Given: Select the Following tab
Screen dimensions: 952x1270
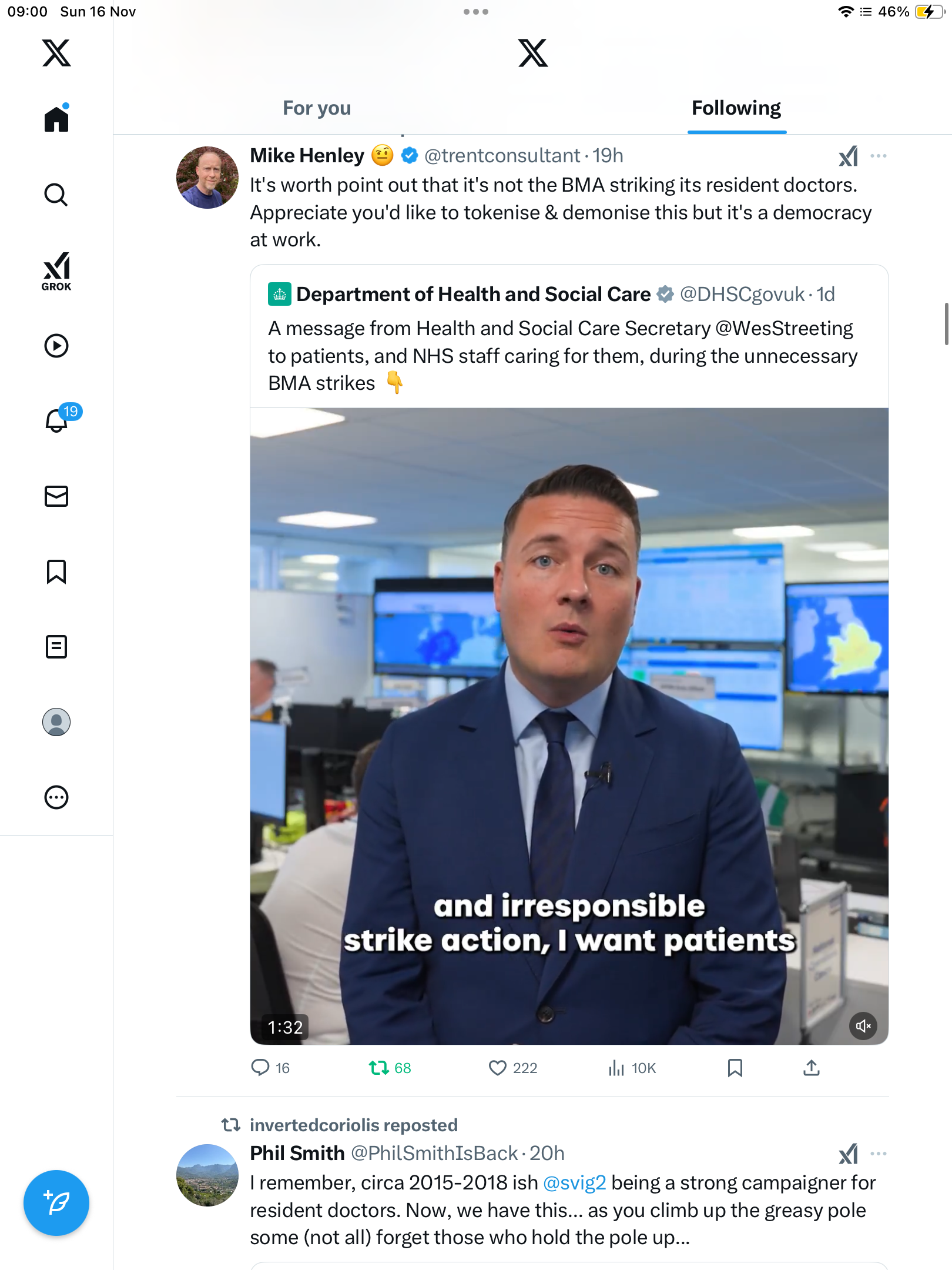Looking at the screenshot, I should coord(736,108).
